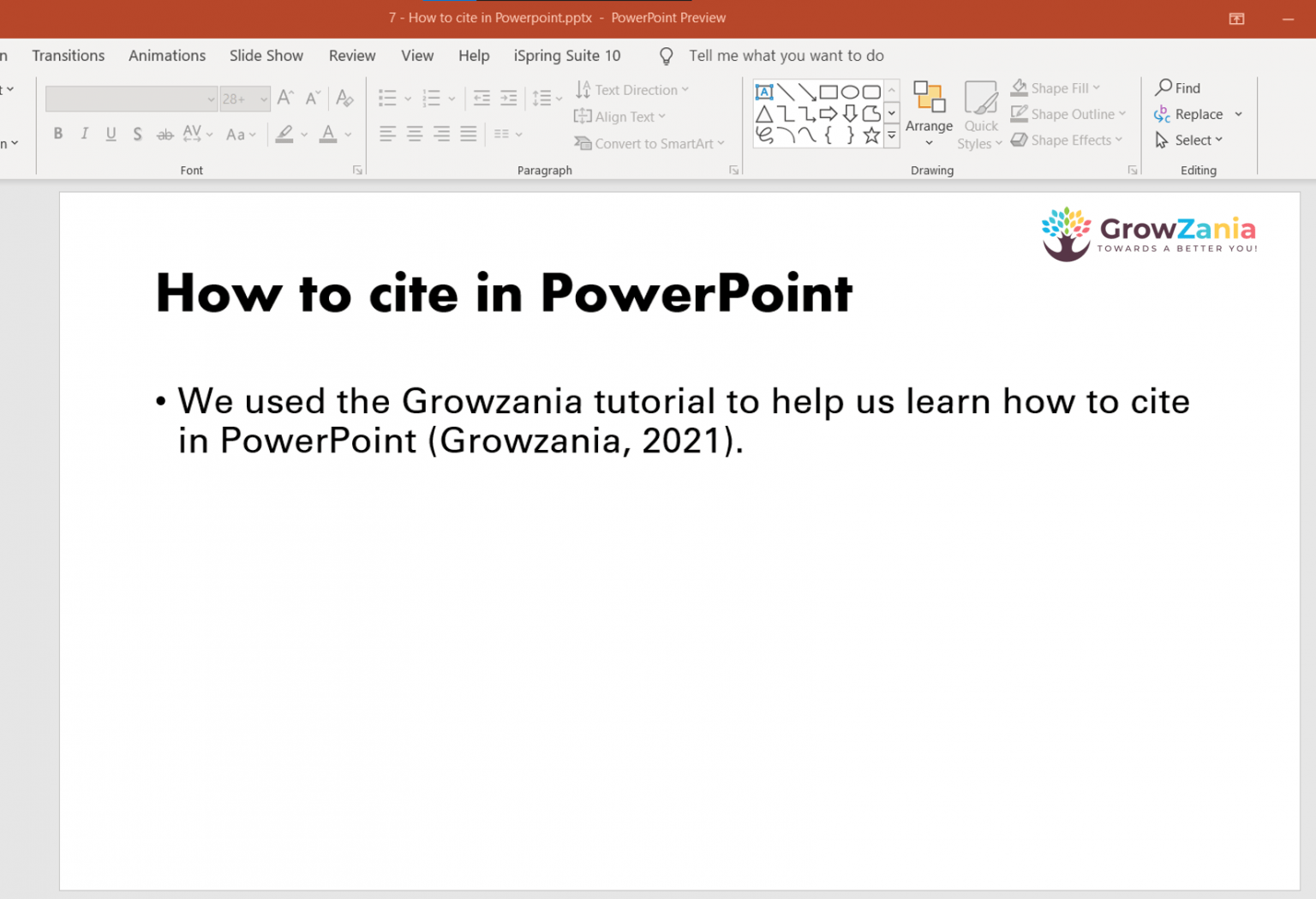
Task: Click Tell me what you want to do
Action: (x=786, y=55)
